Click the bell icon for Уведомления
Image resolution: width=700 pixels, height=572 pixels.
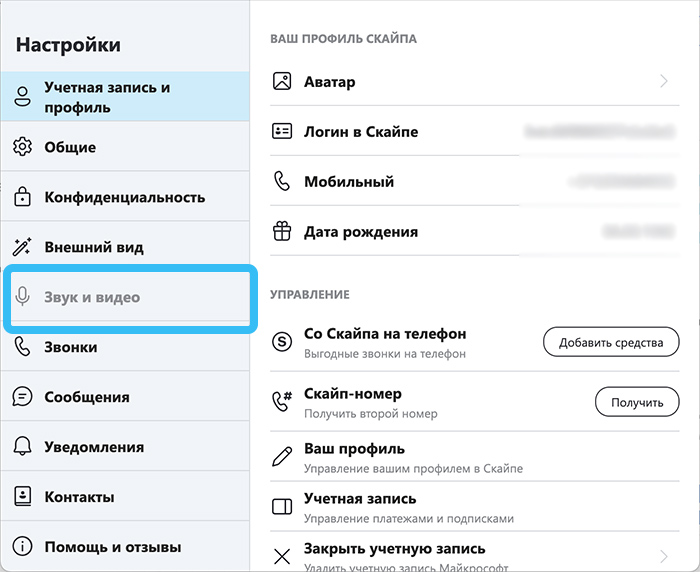(x=22, y=447)
